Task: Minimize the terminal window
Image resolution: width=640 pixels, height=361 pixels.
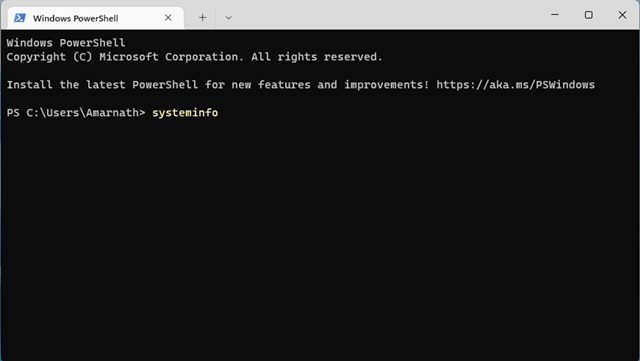Action: (555, 15)
